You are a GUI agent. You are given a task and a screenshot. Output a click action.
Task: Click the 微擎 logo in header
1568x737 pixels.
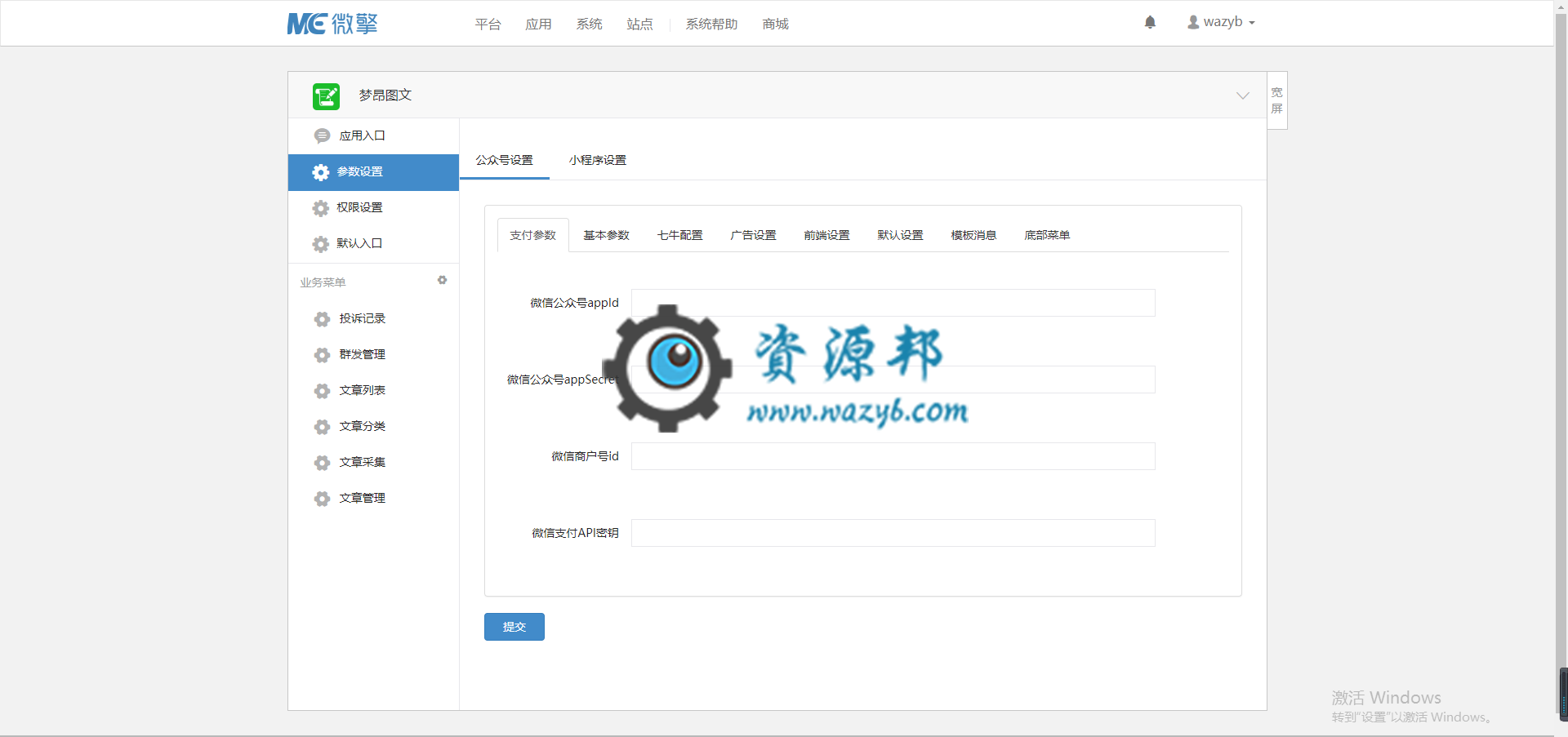(332, 24)
